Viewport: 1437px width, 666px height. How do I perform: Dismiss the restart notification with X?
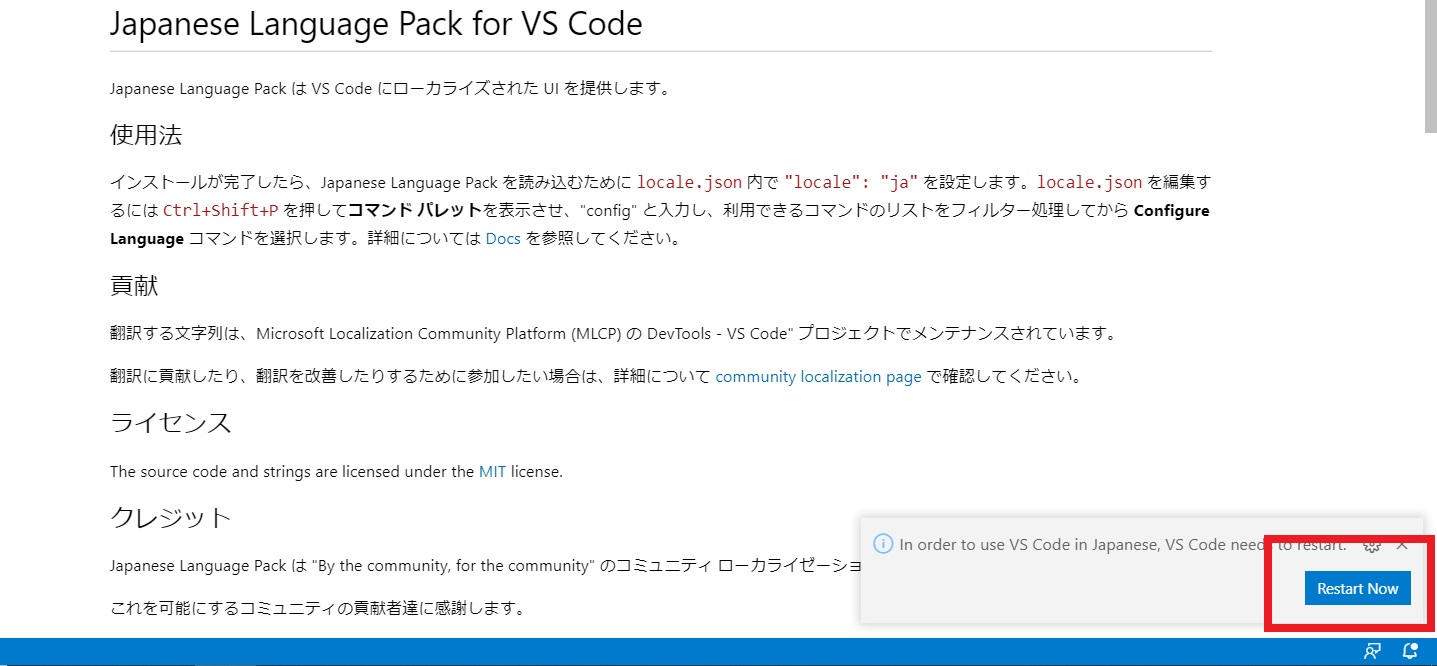1402,545
